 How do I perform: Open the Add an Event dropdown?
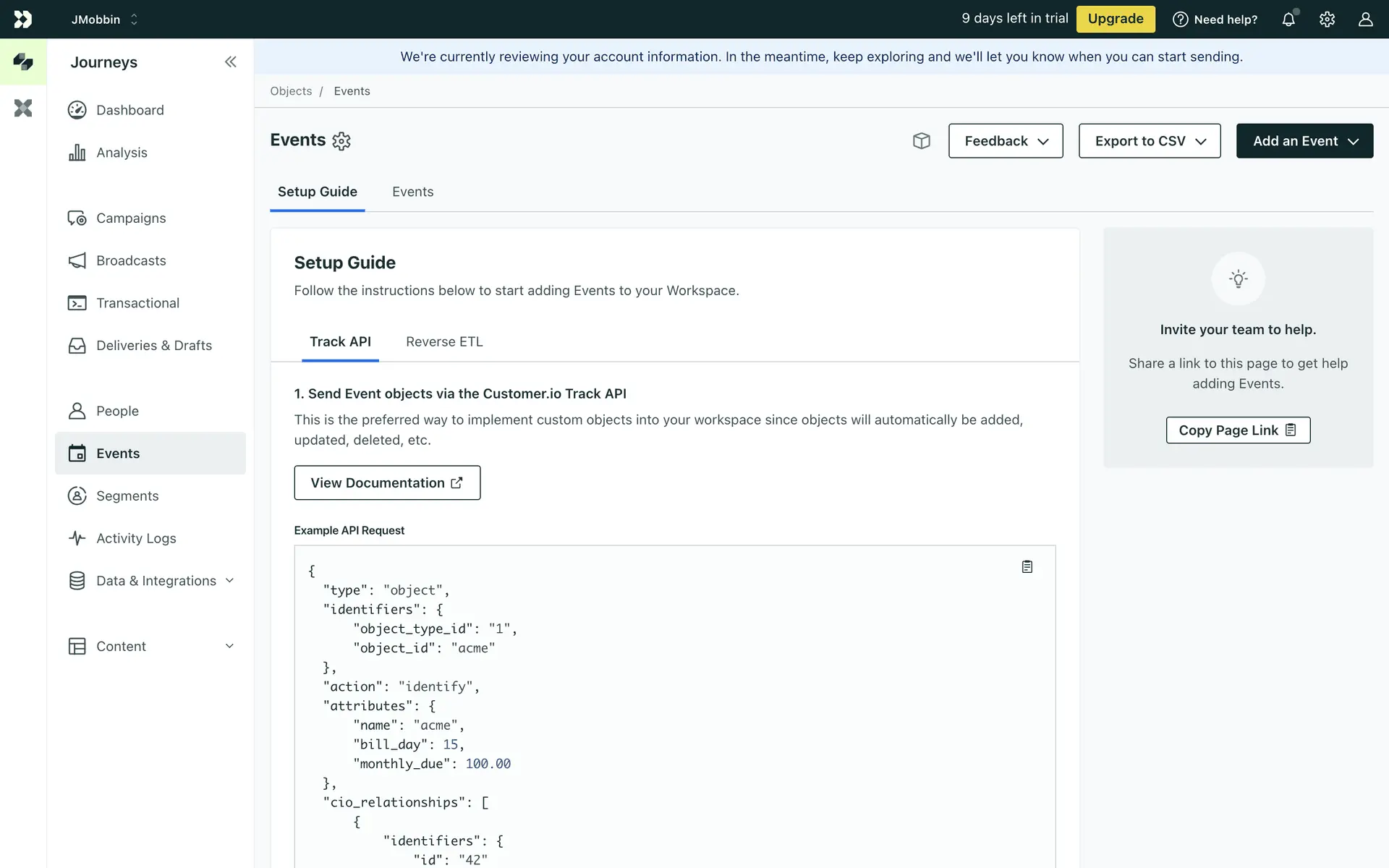[1304, 141]
